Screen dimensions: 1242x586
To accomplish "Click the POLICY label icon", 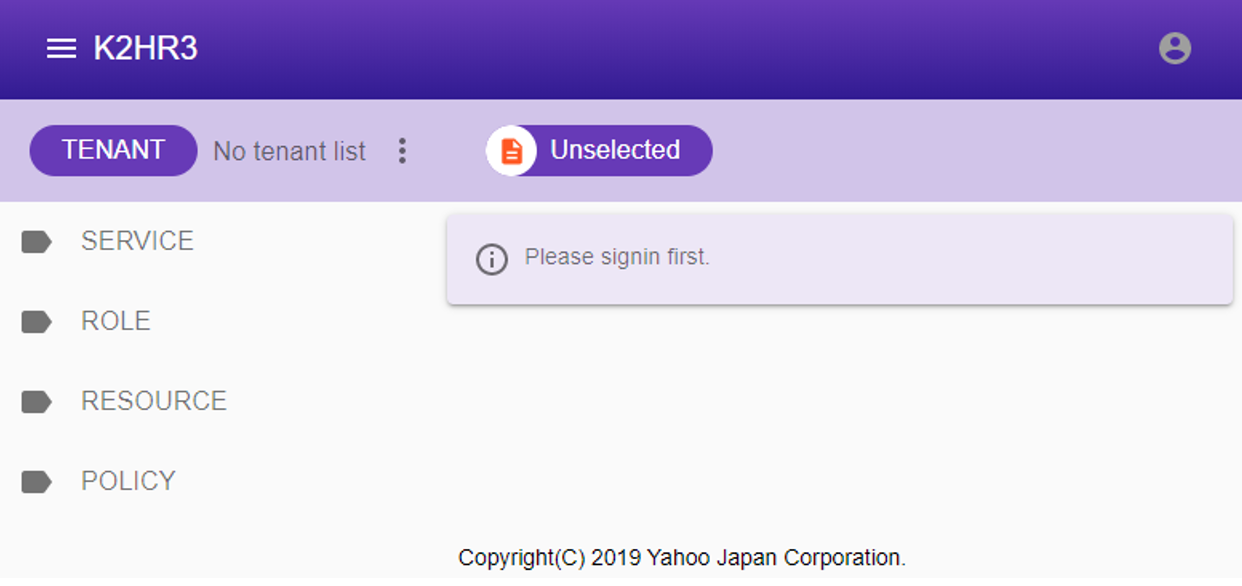I will pos(36,482).
